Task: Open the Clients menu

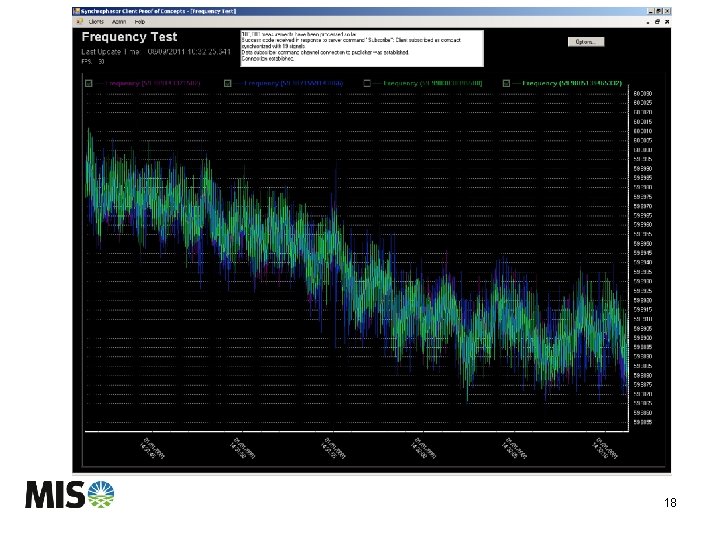Action: (x=96, y=22)
